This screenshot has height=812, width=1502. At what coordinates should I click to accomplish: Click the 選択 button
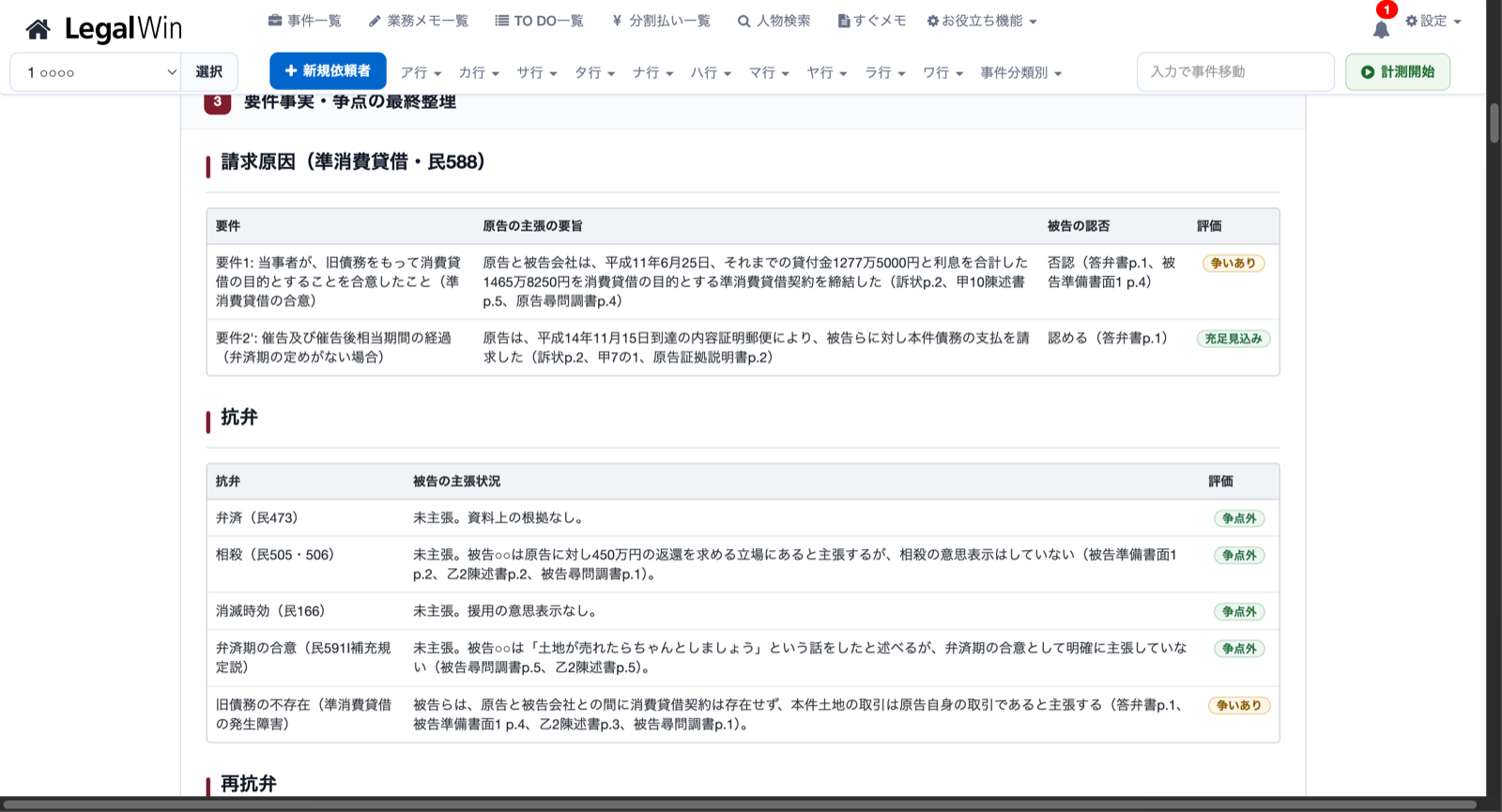point(208,72)
